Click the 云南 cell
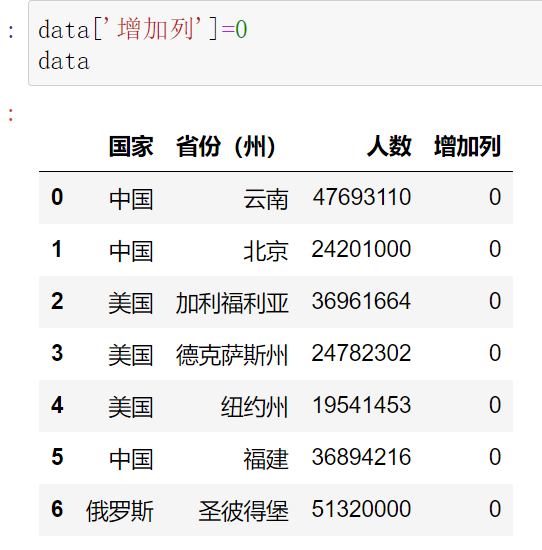Viewport: 542px width, 550px height. tap(266, 199)
